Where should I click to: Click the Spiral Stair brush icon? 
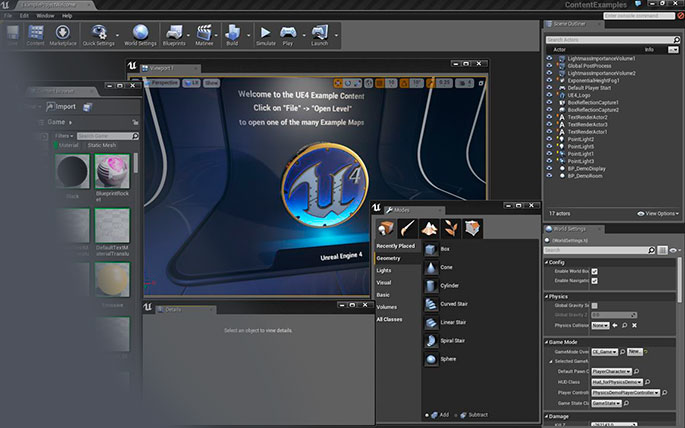[431, 341]
